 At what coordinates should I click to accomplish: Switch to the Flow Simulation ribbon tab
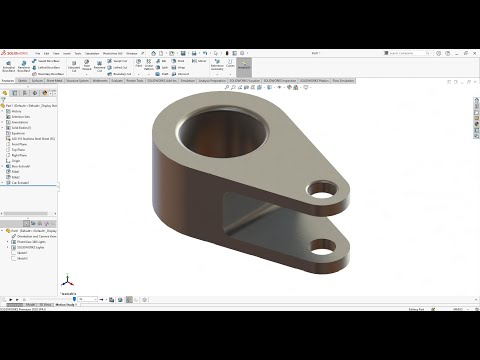tap(343, 81)
